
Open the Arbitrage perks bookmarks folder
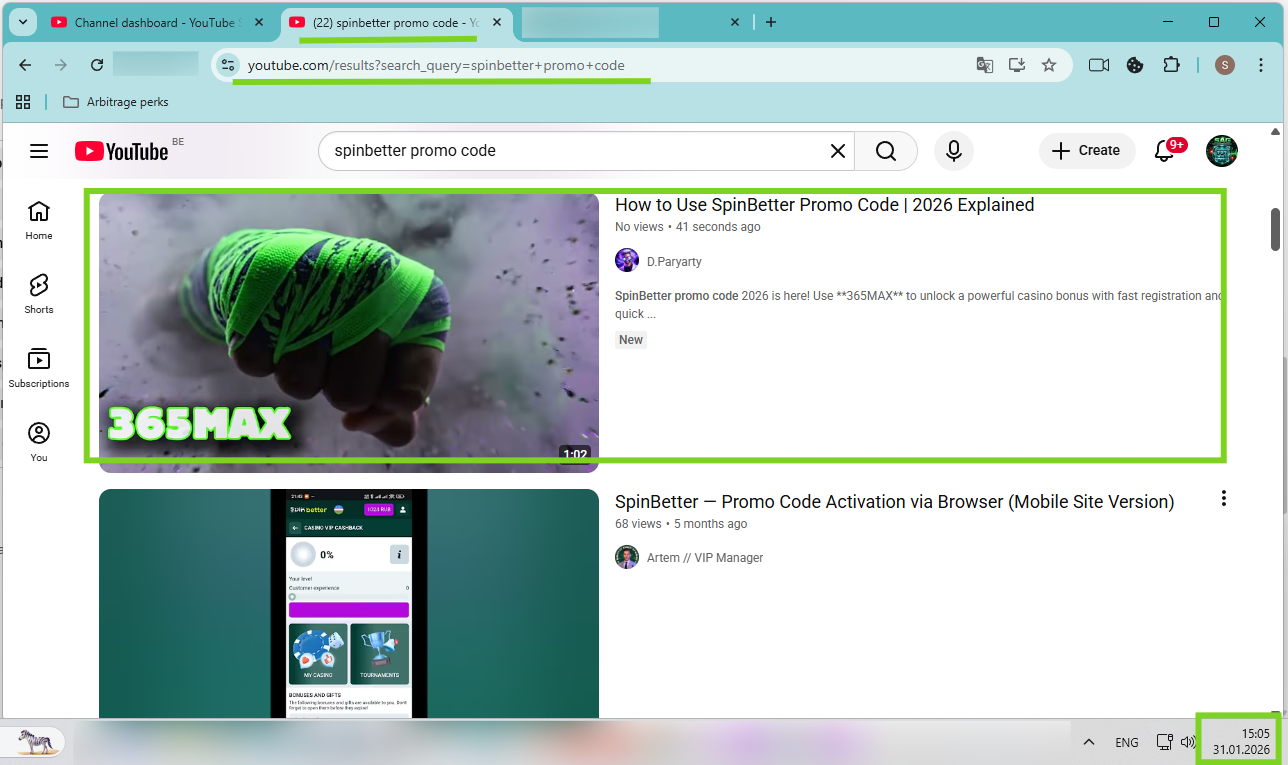point(115,102)
